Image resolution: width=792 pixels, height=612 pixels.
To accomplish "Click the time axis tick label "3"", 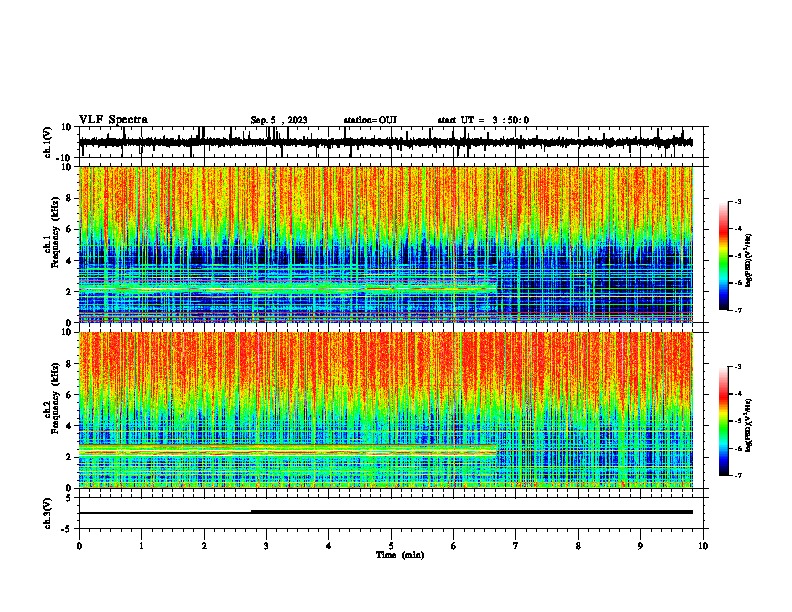I will 266,546.
